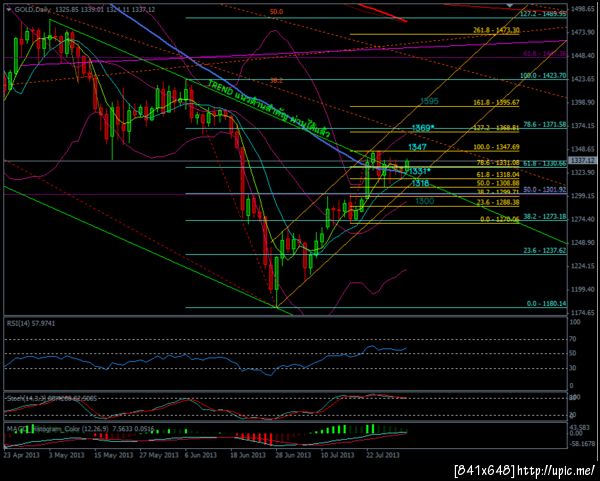
Task: Select the 1174.65 price scale value
Action: pos(583,313)
